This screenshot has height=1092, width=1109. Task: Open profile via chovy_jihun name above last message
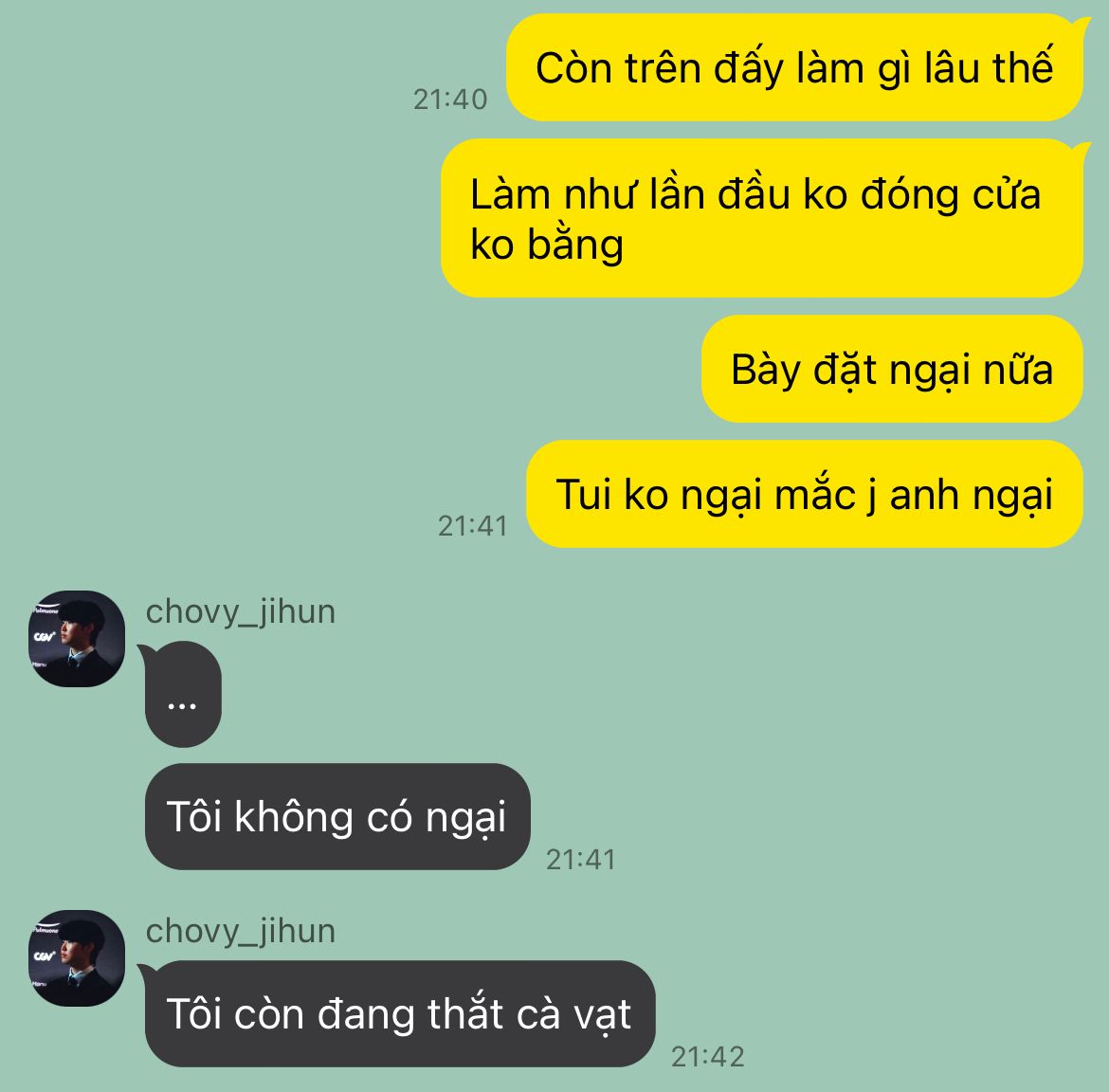coord(241,931)
